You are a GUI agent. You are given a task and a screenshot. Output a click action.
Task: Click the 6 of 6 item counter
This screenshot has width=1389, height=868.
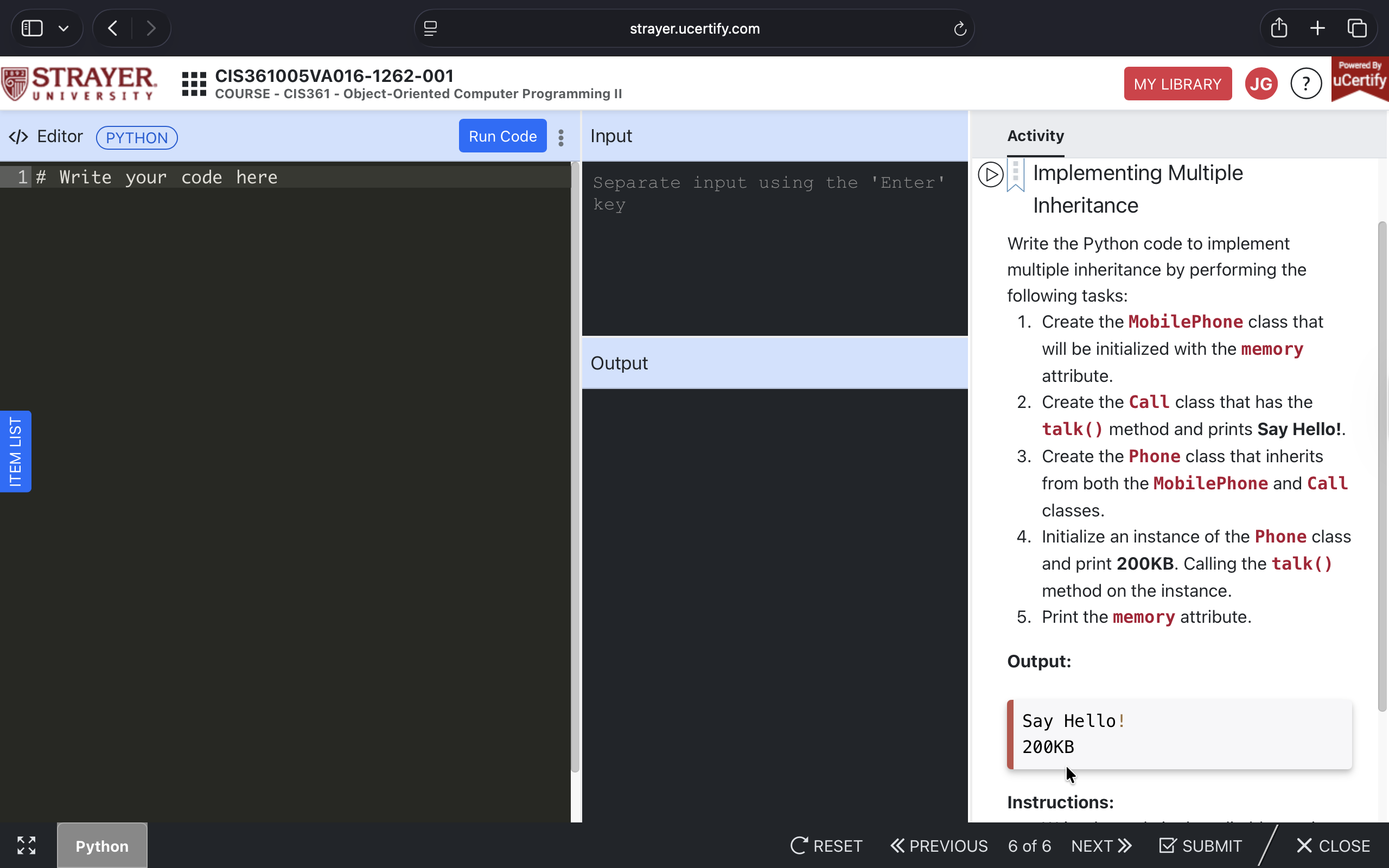coord(1029,846)
